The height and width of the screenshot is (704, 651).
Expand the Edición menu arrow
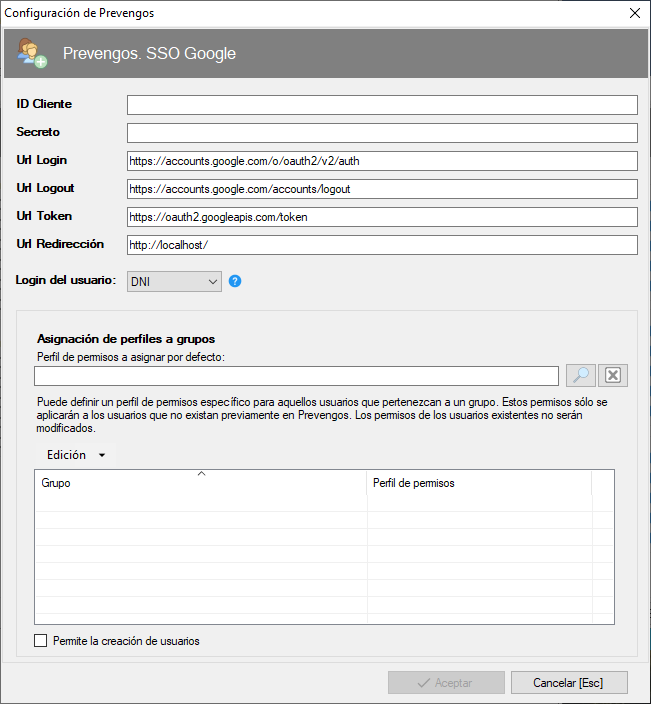click(x=101, y=455)
